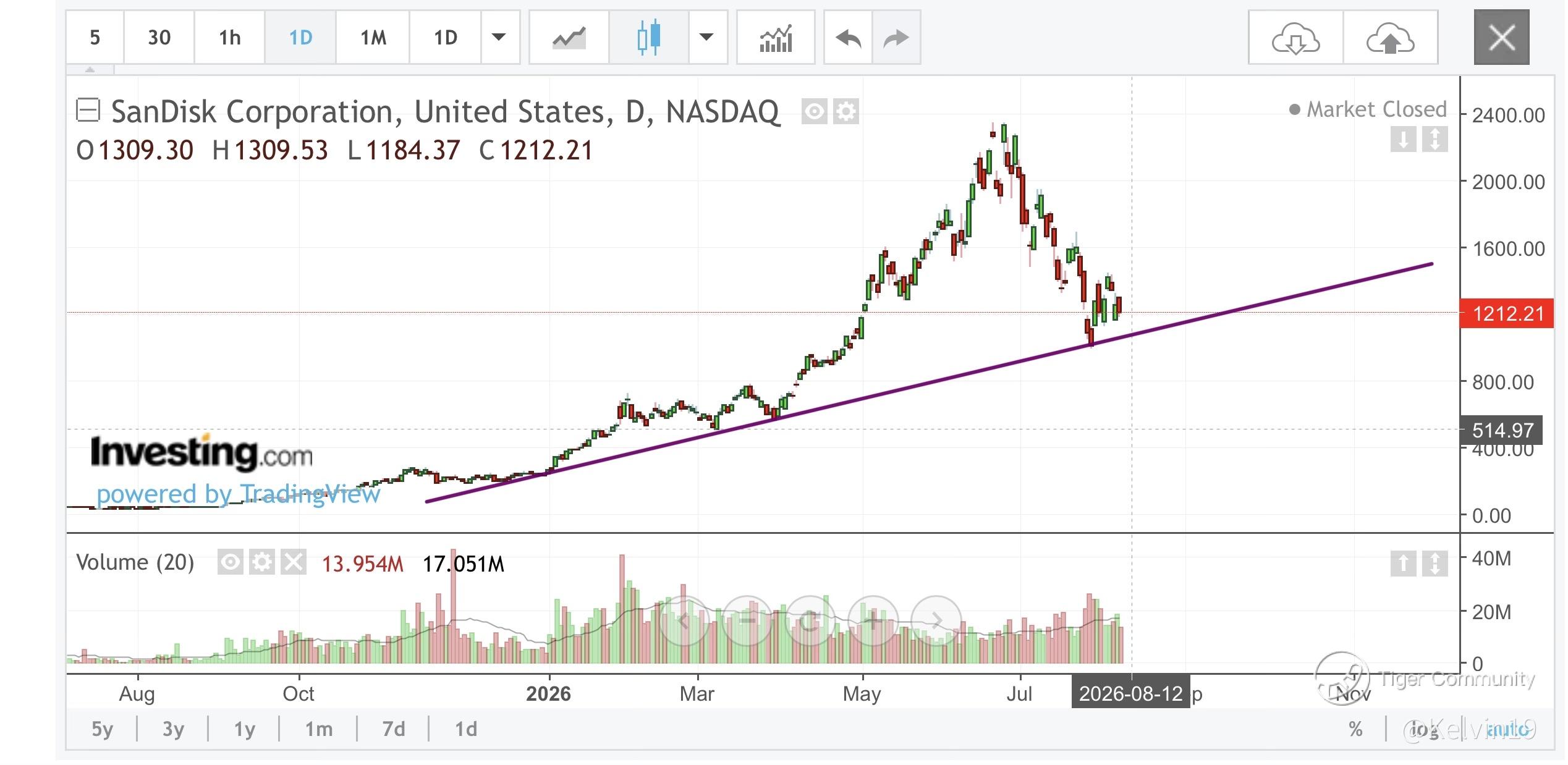Set range to 3y
Viewport: 1568px width, 765px height.
173,729
